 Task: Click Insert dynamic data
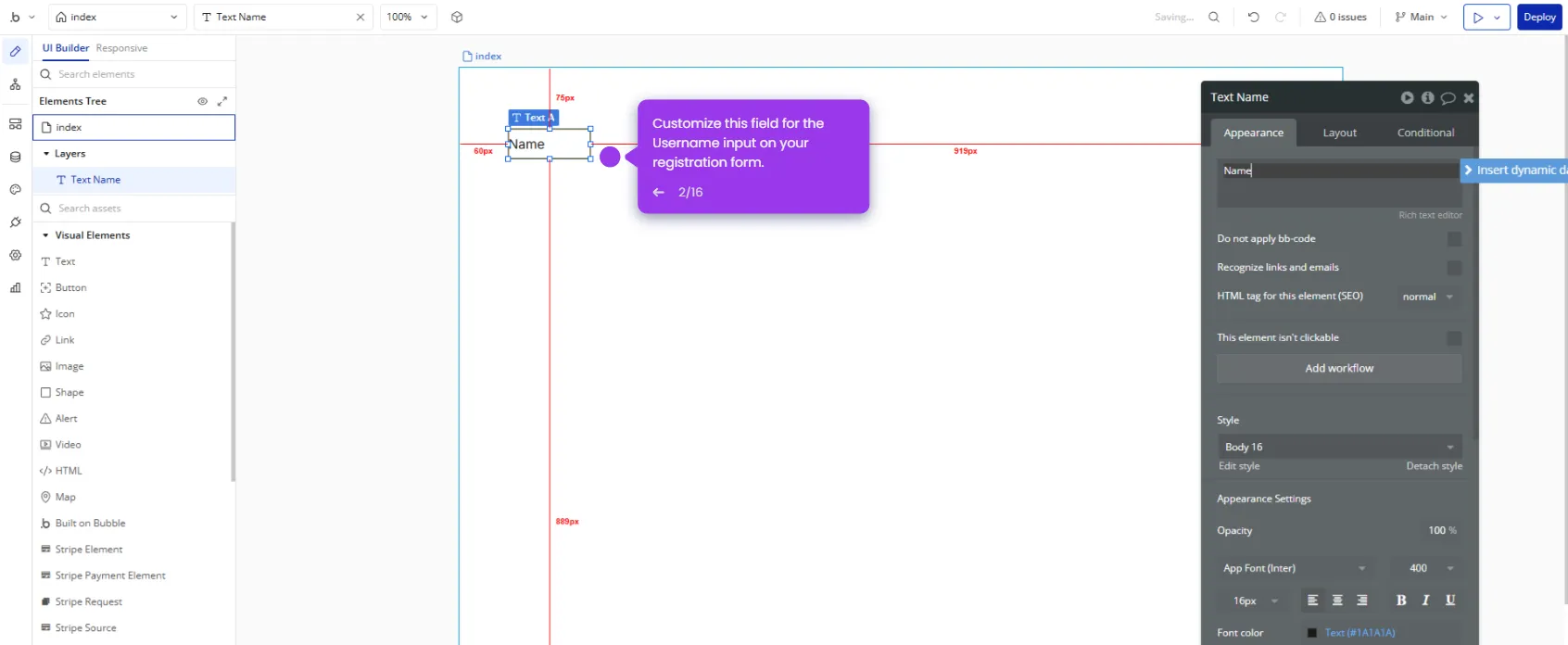(1515, 170)
